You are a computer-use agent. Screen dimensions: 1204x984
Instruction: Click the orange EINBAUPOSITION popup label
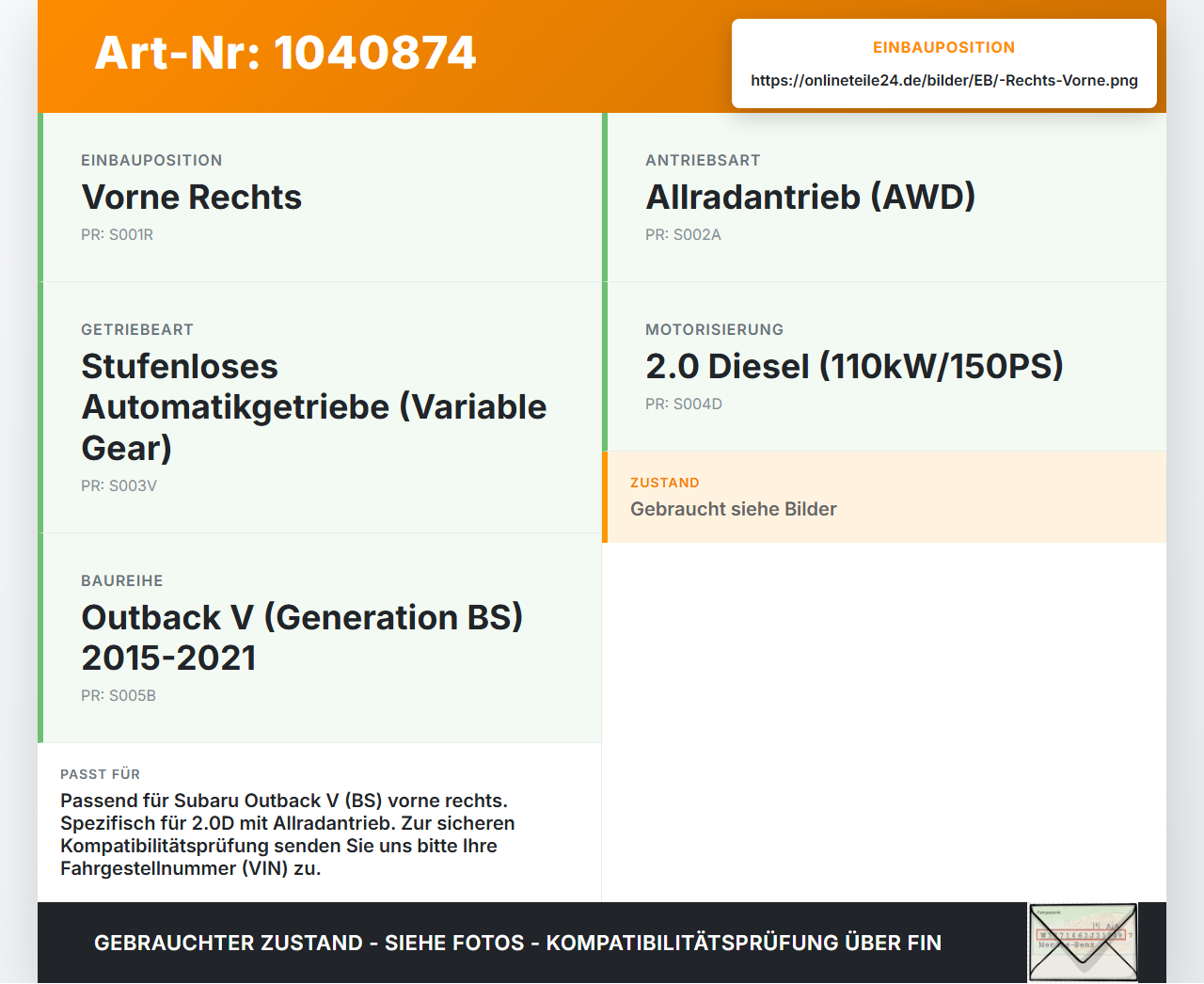[944, 47]
